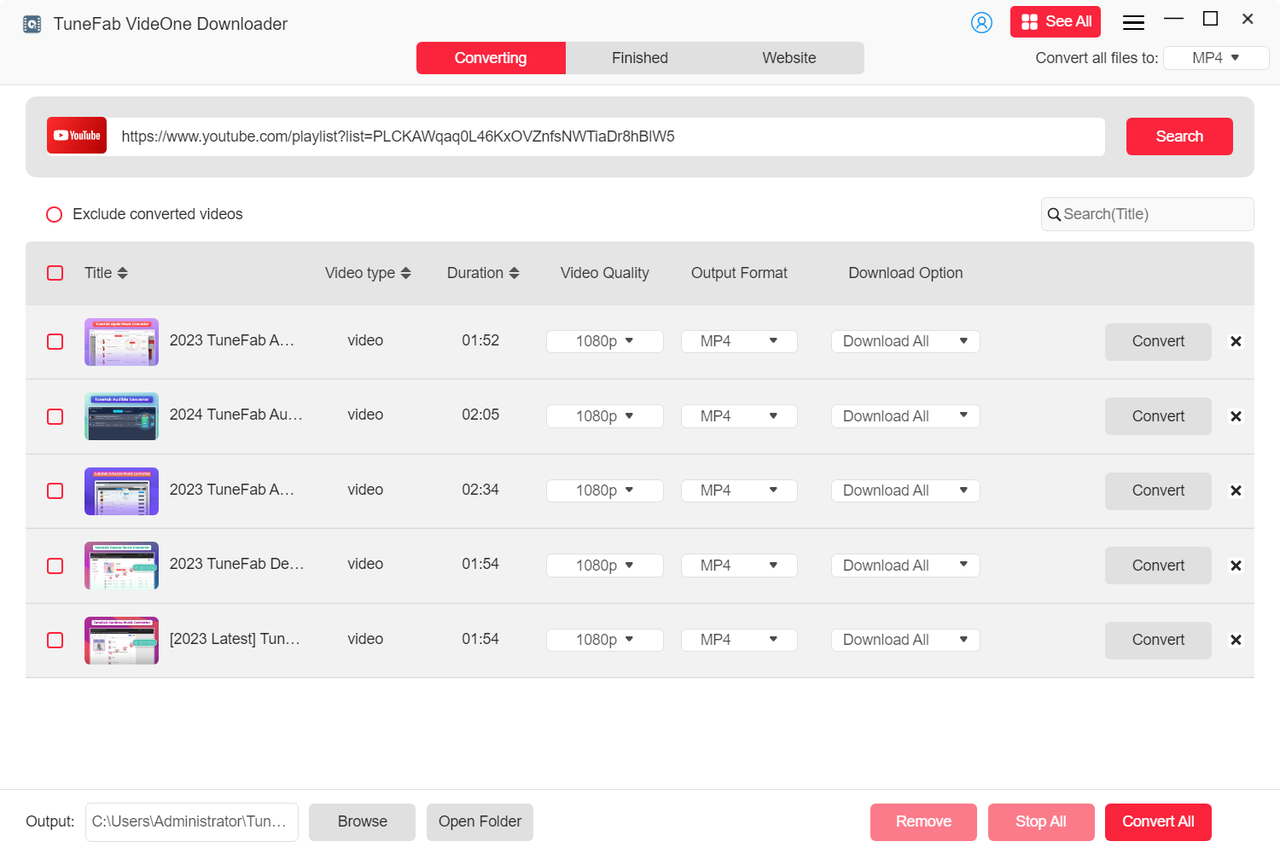
Task: Convert the [2023 Latest] Tun… video
Action: (1158, 640)
